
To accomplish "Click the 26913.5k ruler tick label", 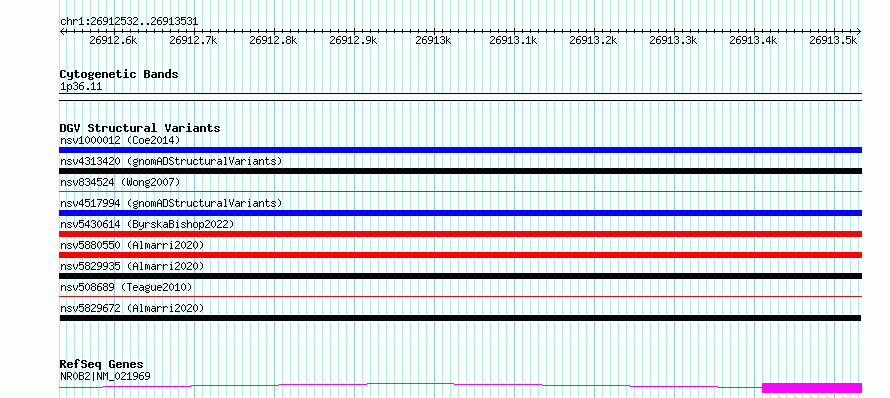I will point(833,40).
